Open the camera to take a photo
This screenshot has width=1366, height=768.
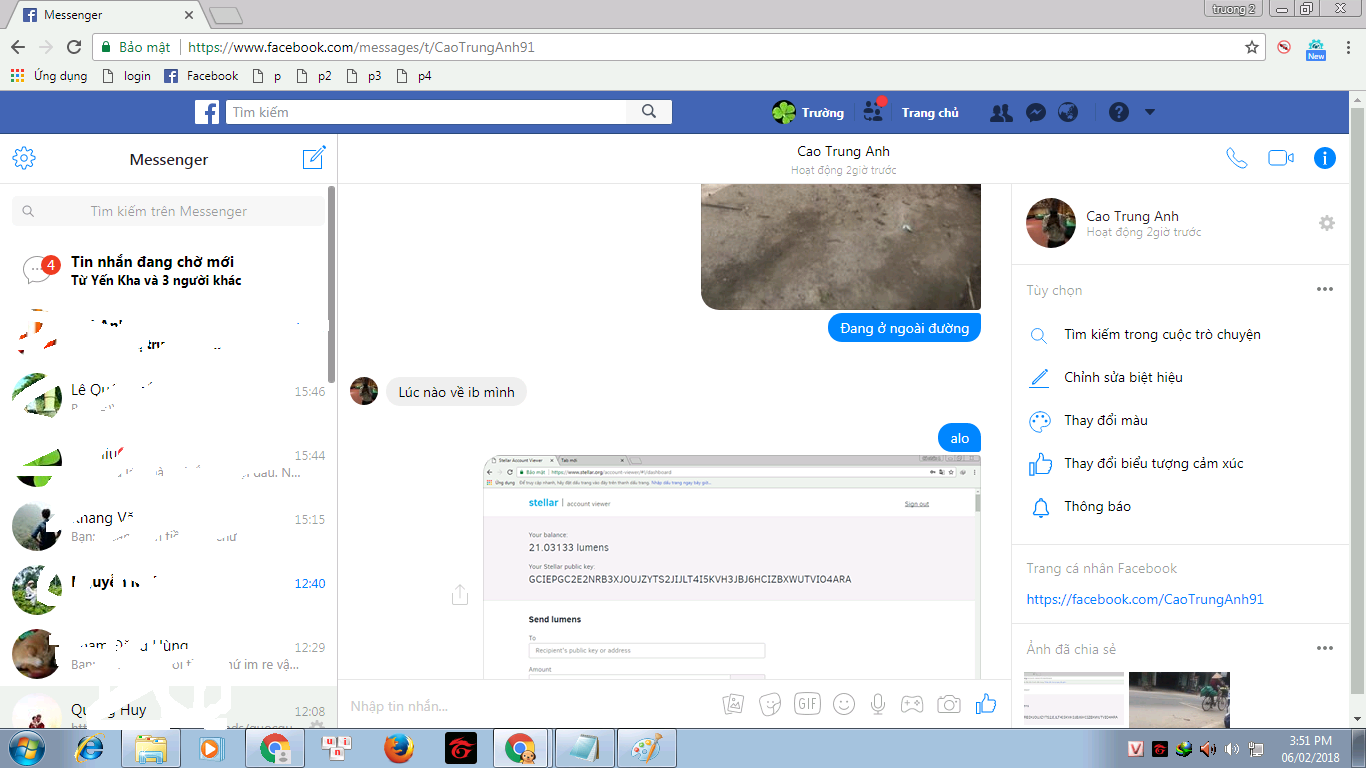(x=949, y=704)
